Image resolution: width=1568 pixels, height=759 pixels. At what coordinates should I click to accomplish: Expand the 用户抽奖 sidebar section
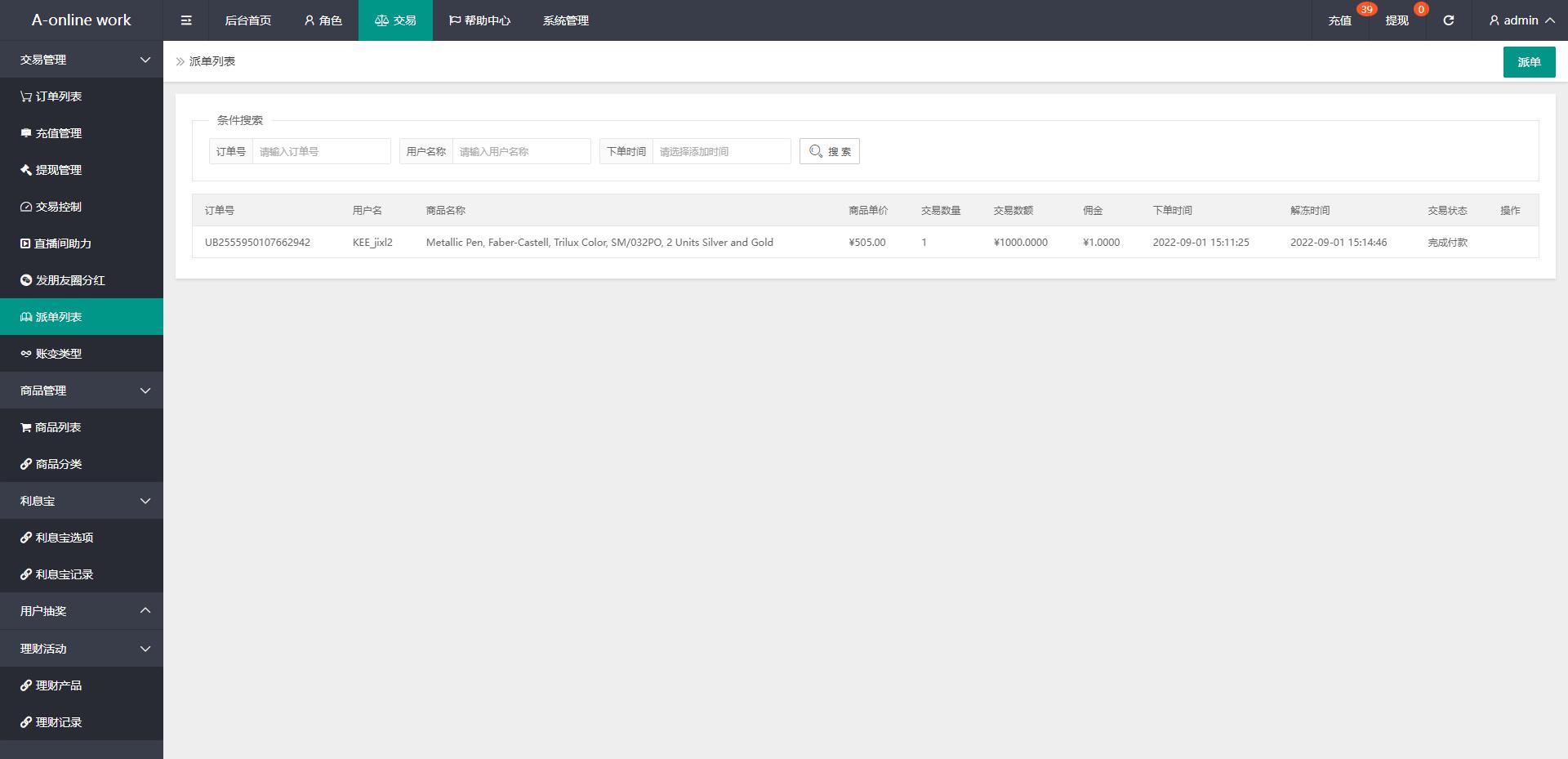[x=82, y=611]
